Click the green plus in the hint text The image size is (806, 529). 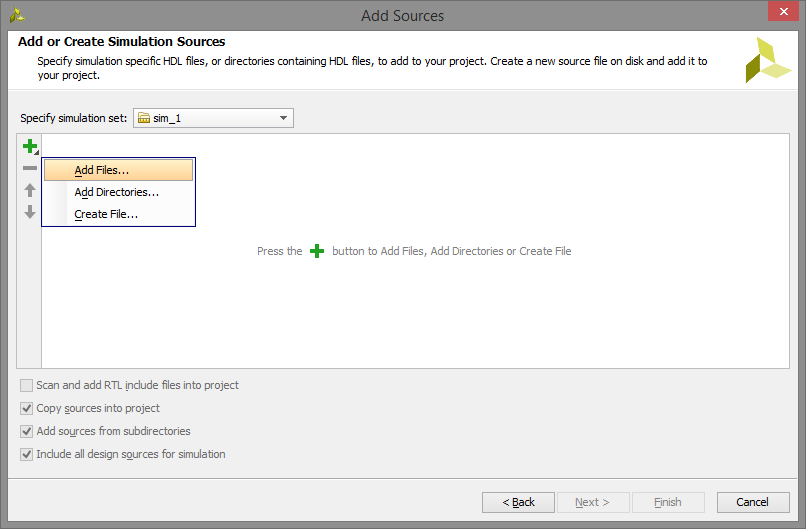[x=317, y=251]
